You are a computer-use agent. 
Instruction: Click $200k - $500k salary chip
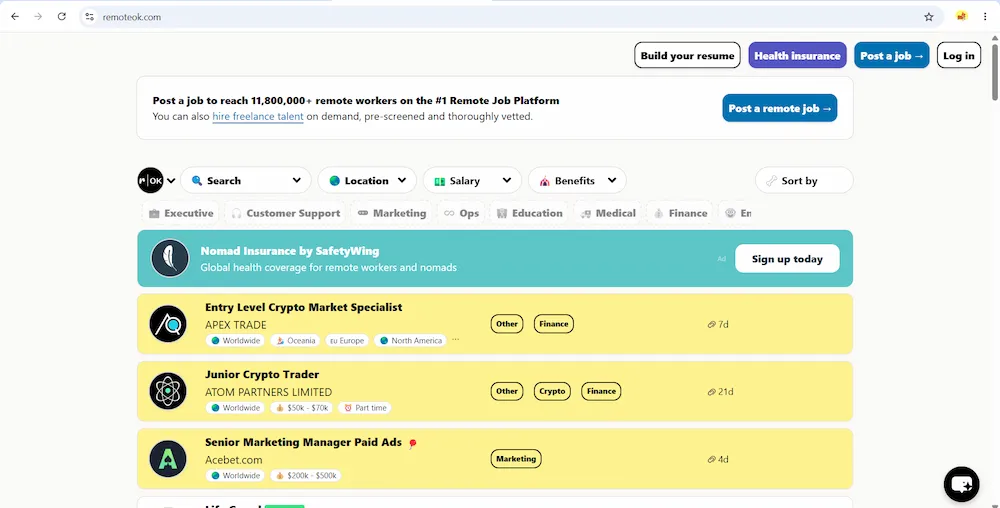click(x=305, y=475)
